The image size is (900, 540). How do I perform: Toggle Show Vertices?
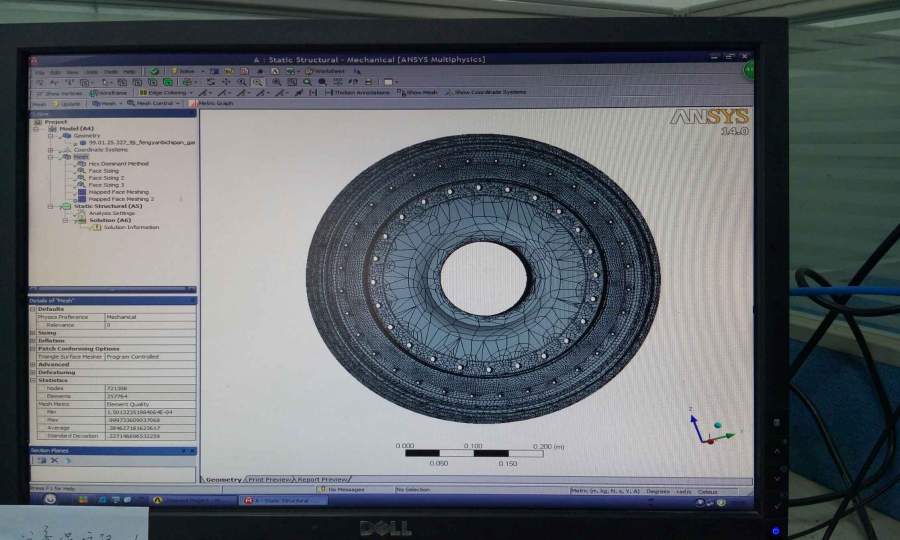pos(59,92)
